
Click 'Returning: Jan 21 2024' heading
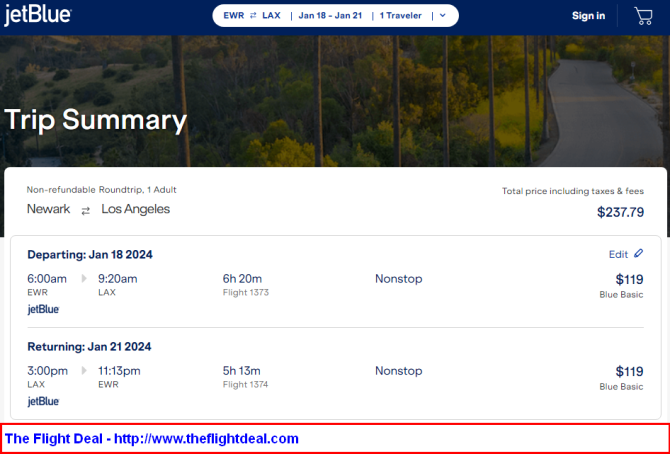tap(89, 347)
